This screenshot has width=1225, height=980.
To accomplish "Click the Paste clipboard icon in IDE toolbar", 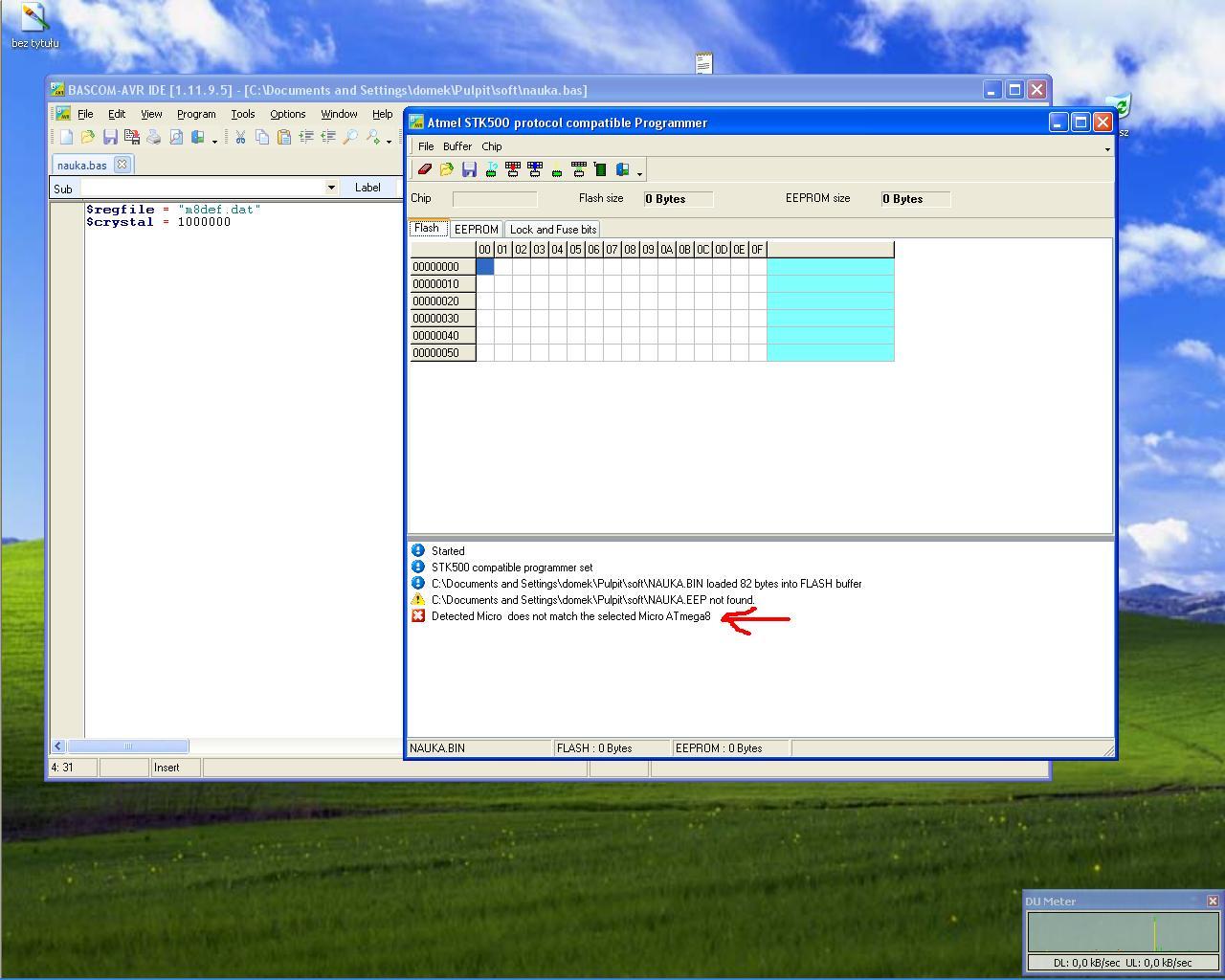I will tap(284, 138).
